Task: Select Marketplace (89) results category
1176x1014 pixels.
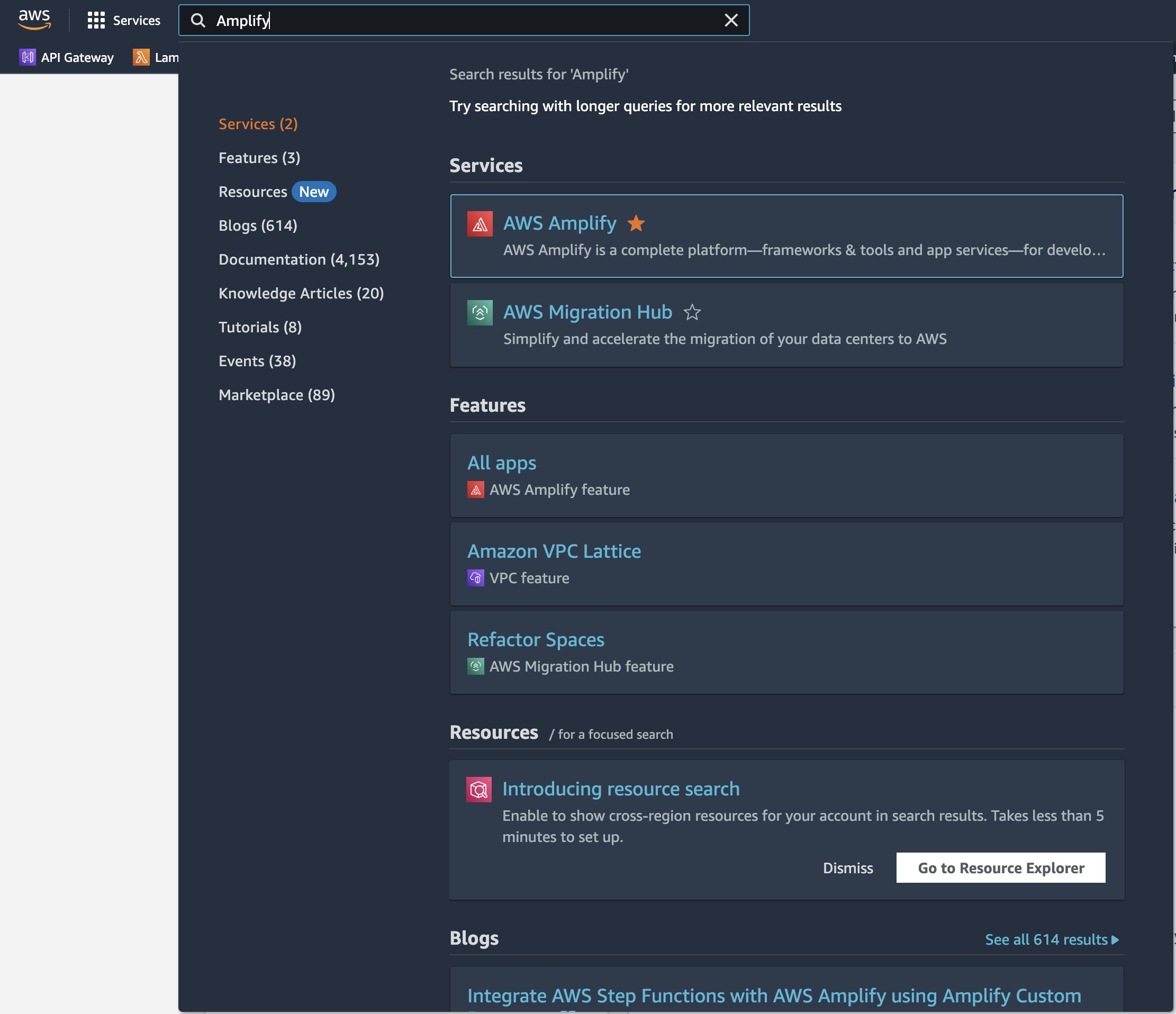Action: tap(276, 395)
